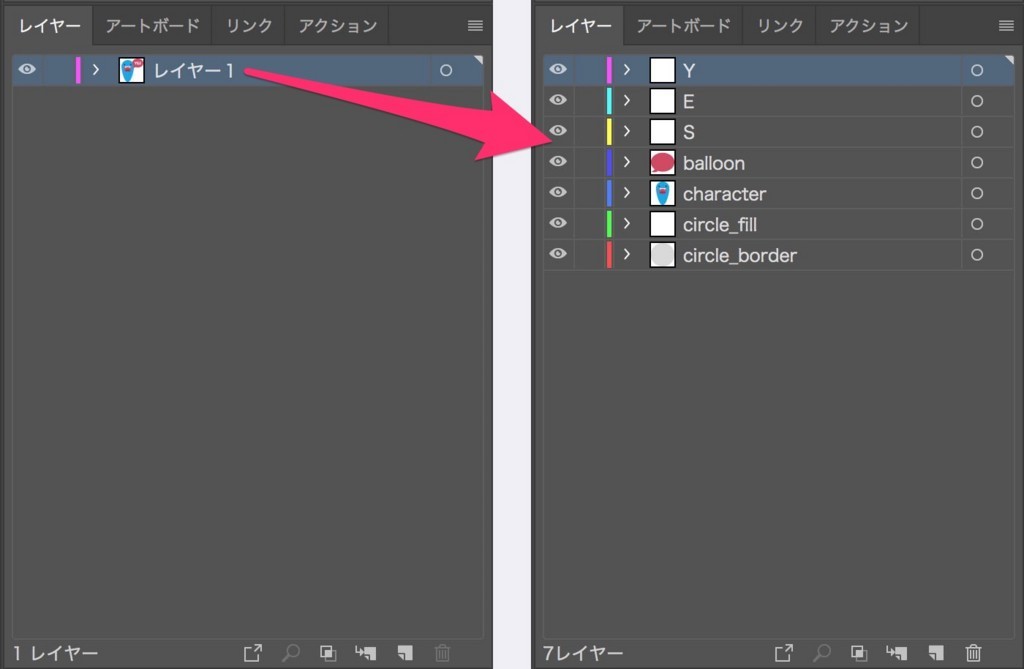Expand the circle_fill layer arrow
This screenshot has height=669, width=1024.
627,224
